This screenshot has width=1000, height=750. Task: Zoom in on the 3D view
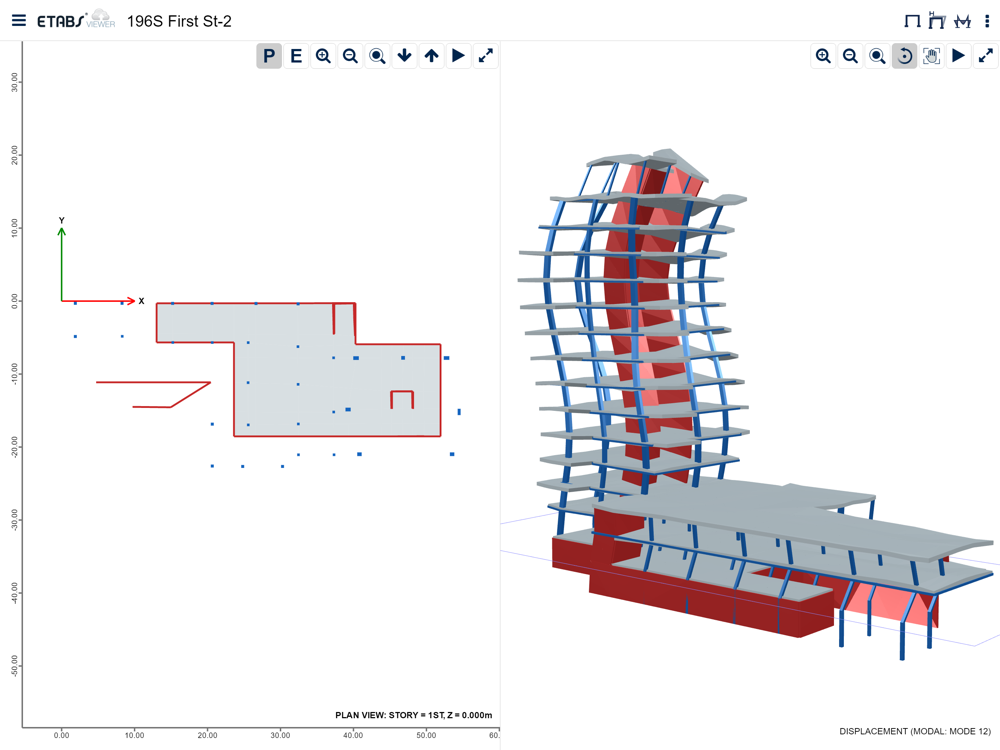click(823, 56)
